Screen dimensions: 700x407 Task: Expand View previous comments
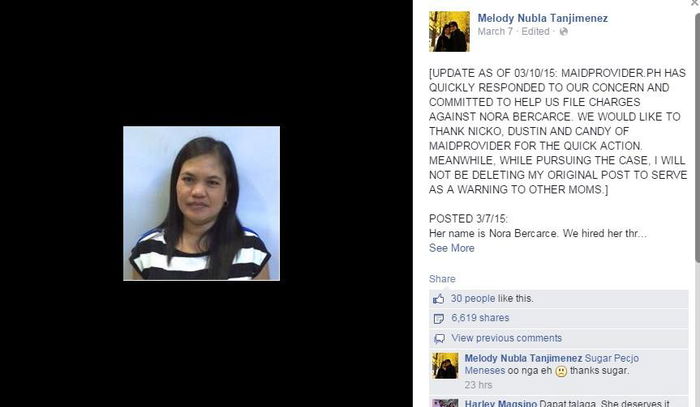506,338
